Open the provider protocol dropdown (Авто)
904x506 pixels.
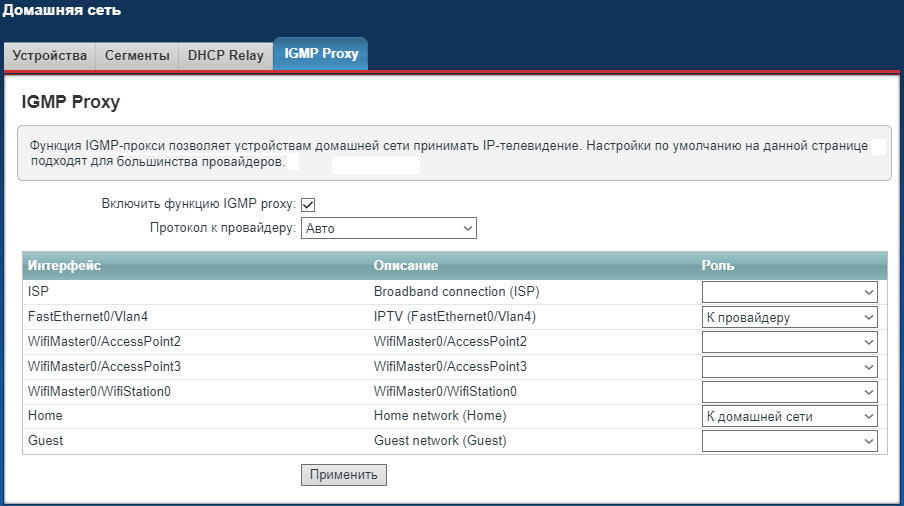pyautogui.click(x=388, y=229)
